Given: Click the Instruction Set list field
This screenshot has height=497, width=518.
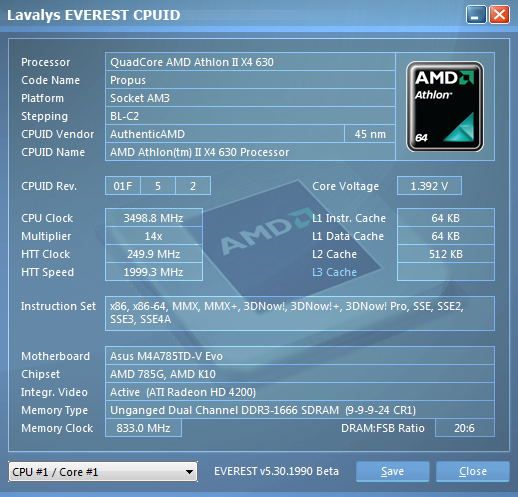Looking at the screenshot, I should (300, 313).
